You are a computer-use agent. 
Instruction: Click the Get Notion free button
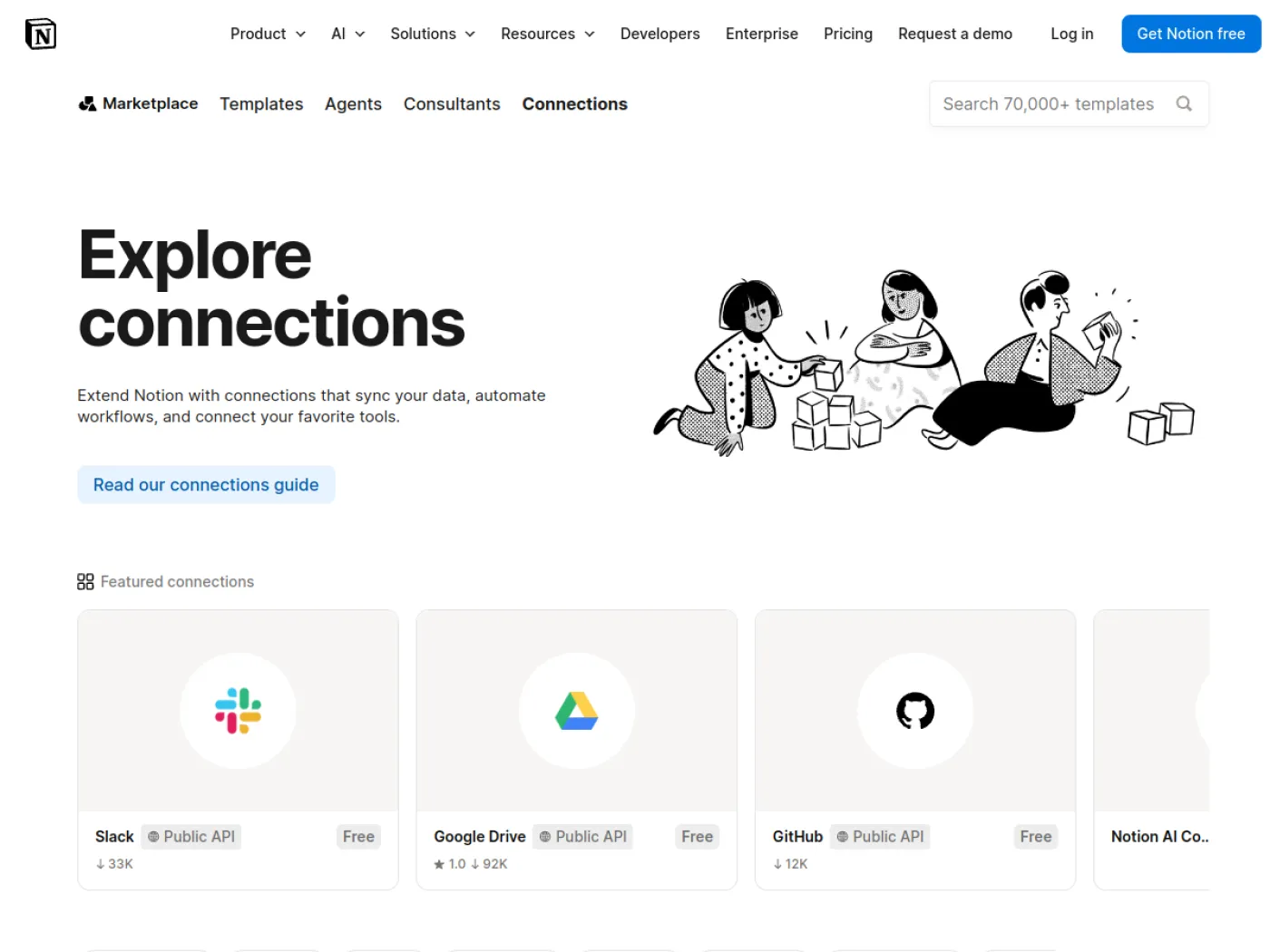(x=1191, y=34)
